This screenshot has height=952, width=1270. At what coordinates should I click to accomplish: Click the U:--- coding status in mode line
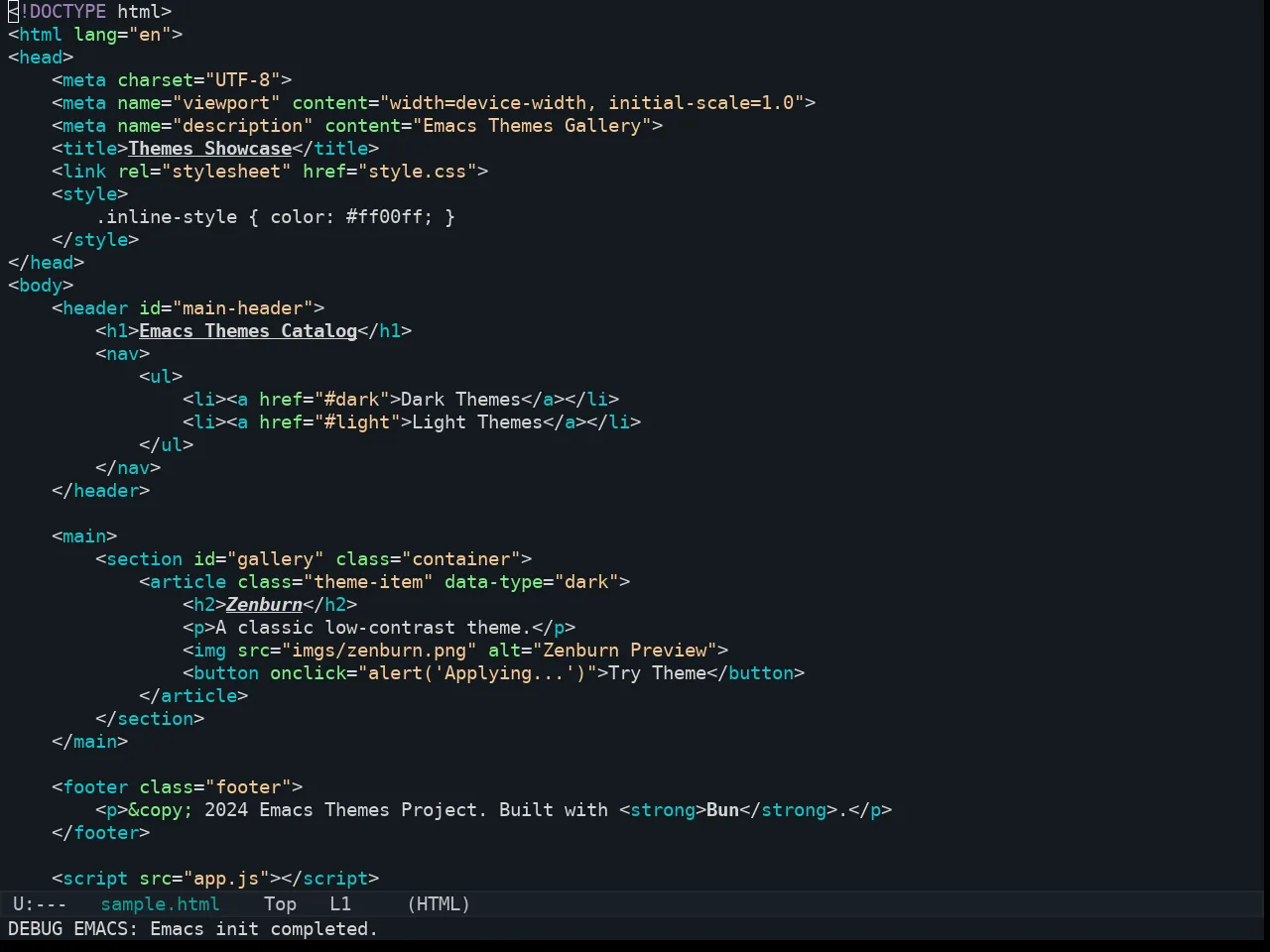[40, 904]
